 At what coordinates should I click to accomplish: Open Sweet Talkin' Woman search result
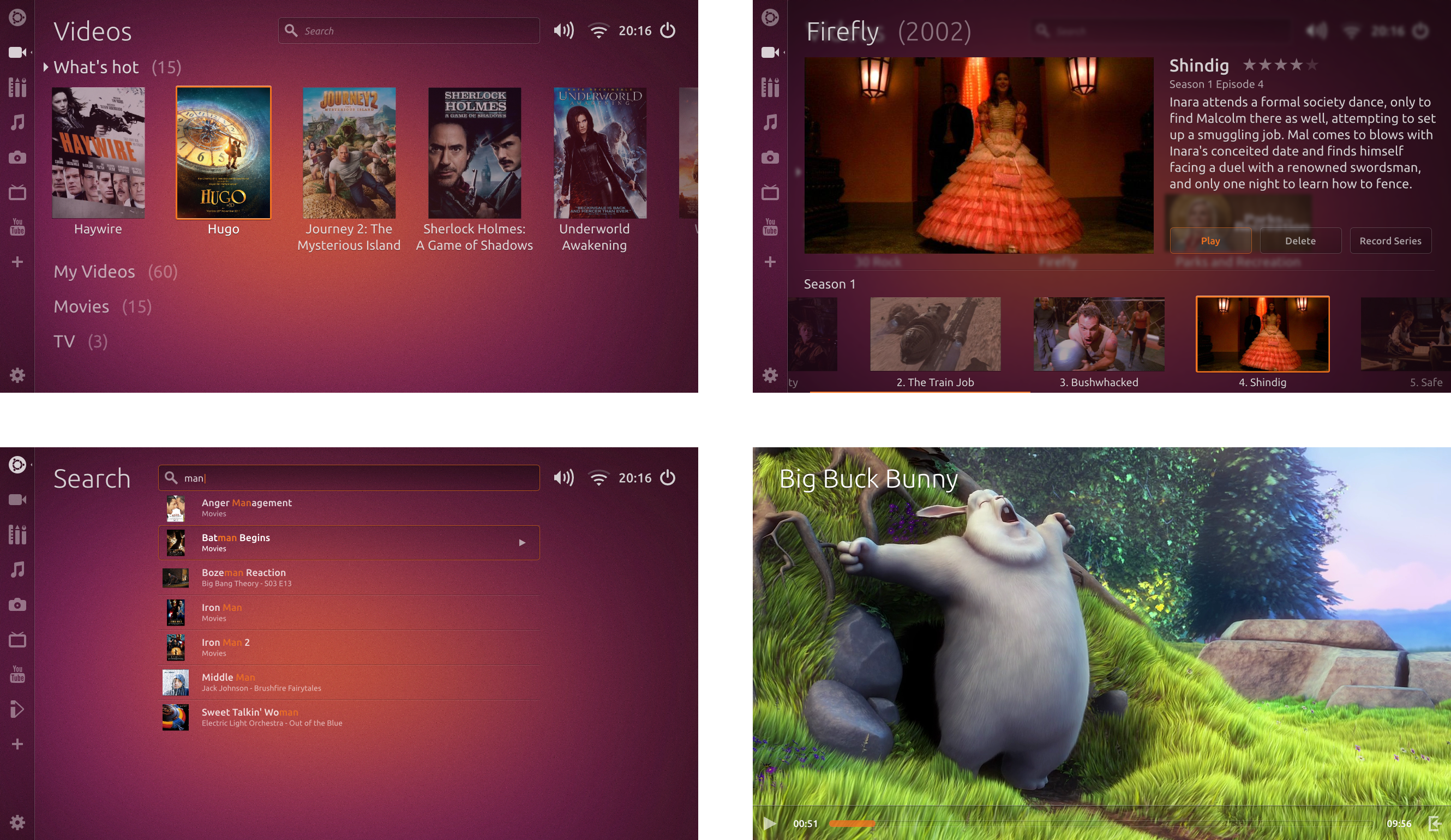click(x=349, y=717)
